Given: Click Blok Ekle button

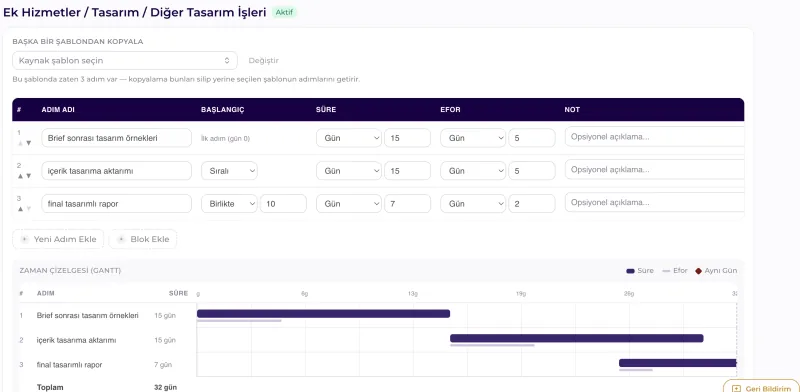Looking at the screenshot, I should [x=143, y=239].
